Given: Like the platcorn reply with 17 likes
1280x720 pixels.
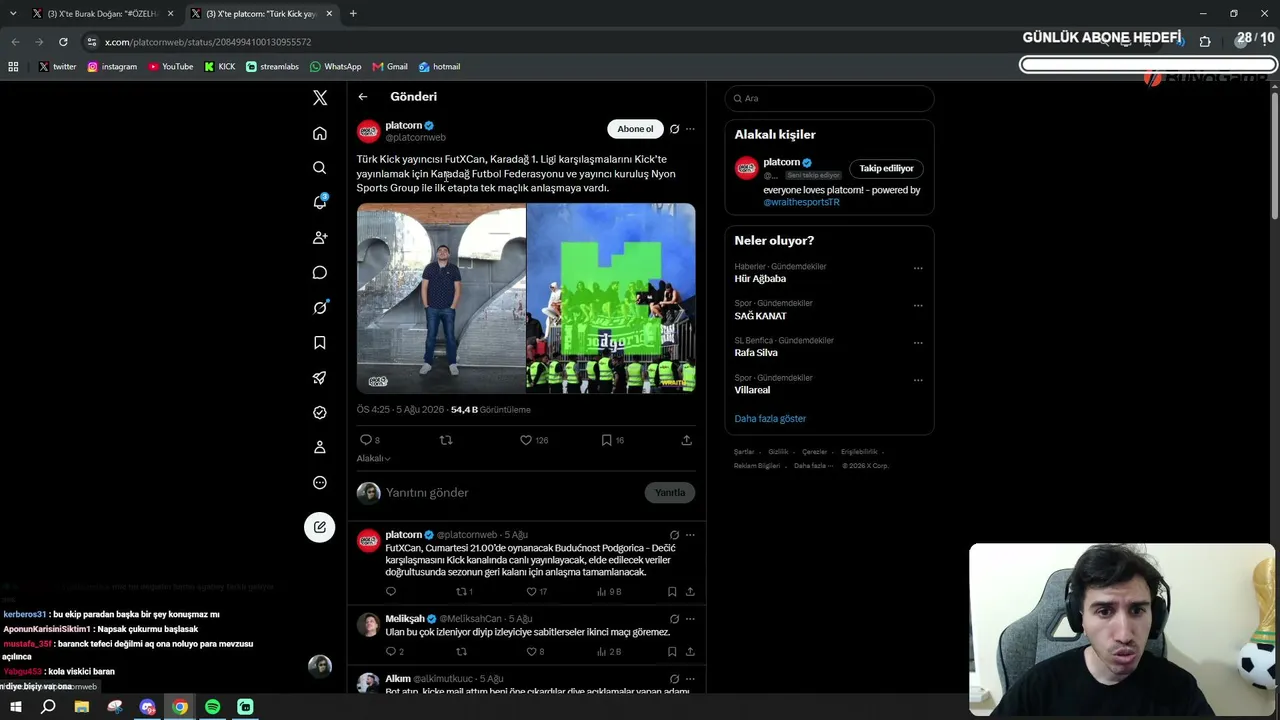Looking at the screenshot, I should coord(532,592).
